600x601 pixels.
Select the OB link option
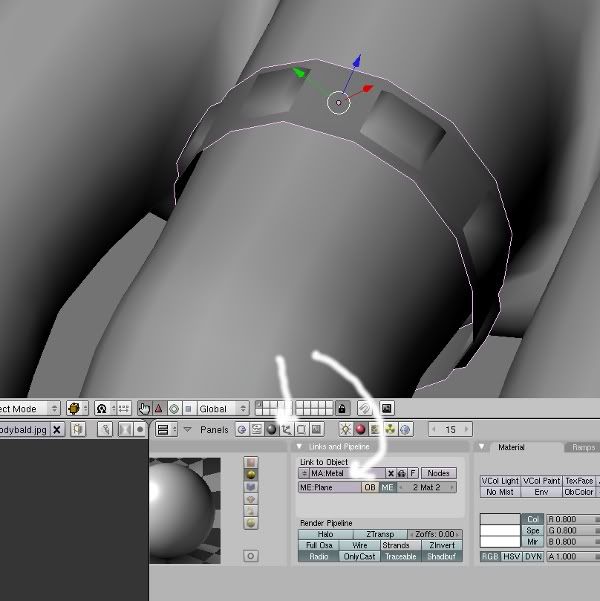coord(370,488)
